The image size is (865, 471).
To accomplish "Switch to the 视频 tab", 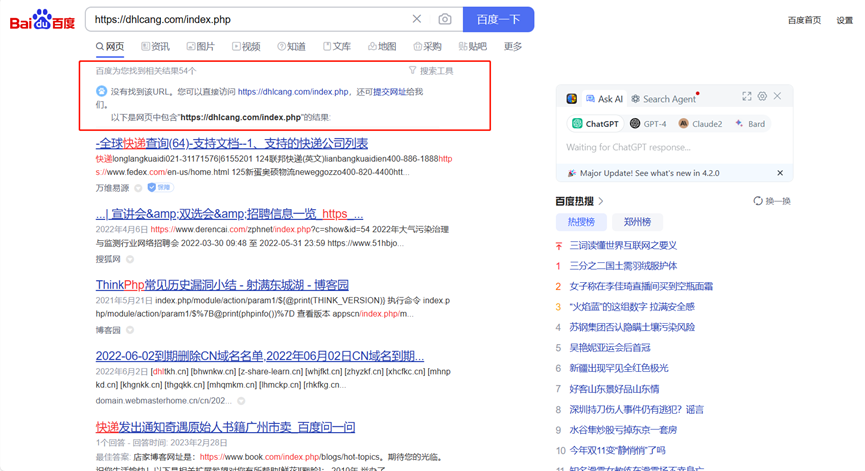I will 246,46.
